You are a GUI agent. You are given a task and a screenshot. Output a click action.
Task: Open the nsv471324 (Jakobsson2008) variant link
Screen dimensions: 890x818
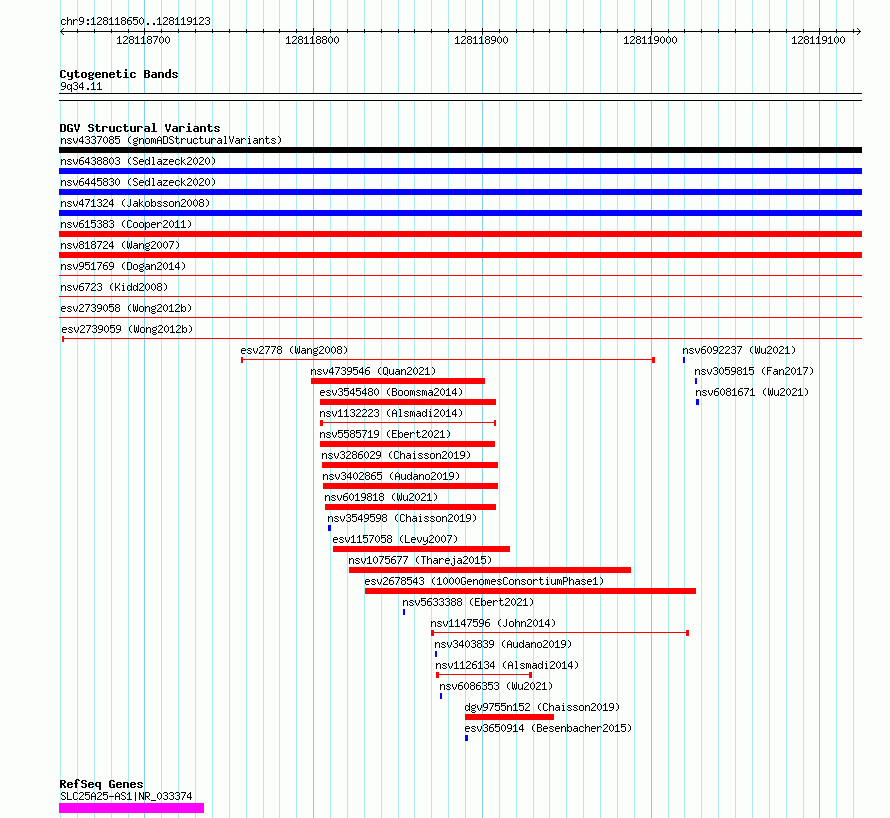coord(135,203)
